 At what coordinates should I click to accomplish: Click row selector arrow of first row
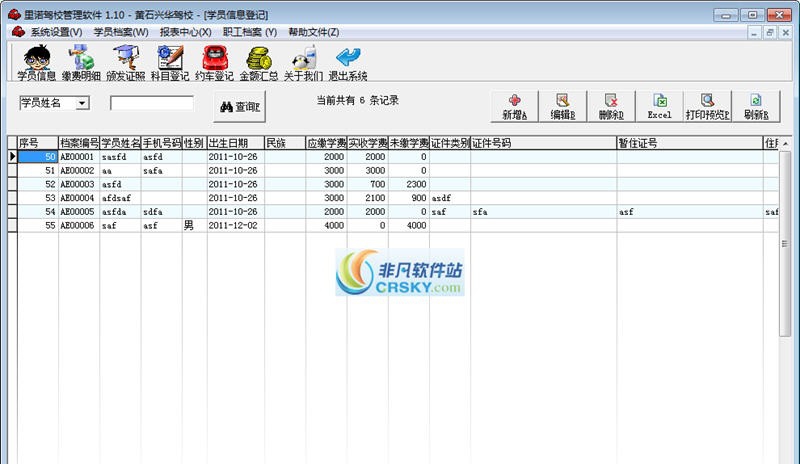tap(13, 157)
